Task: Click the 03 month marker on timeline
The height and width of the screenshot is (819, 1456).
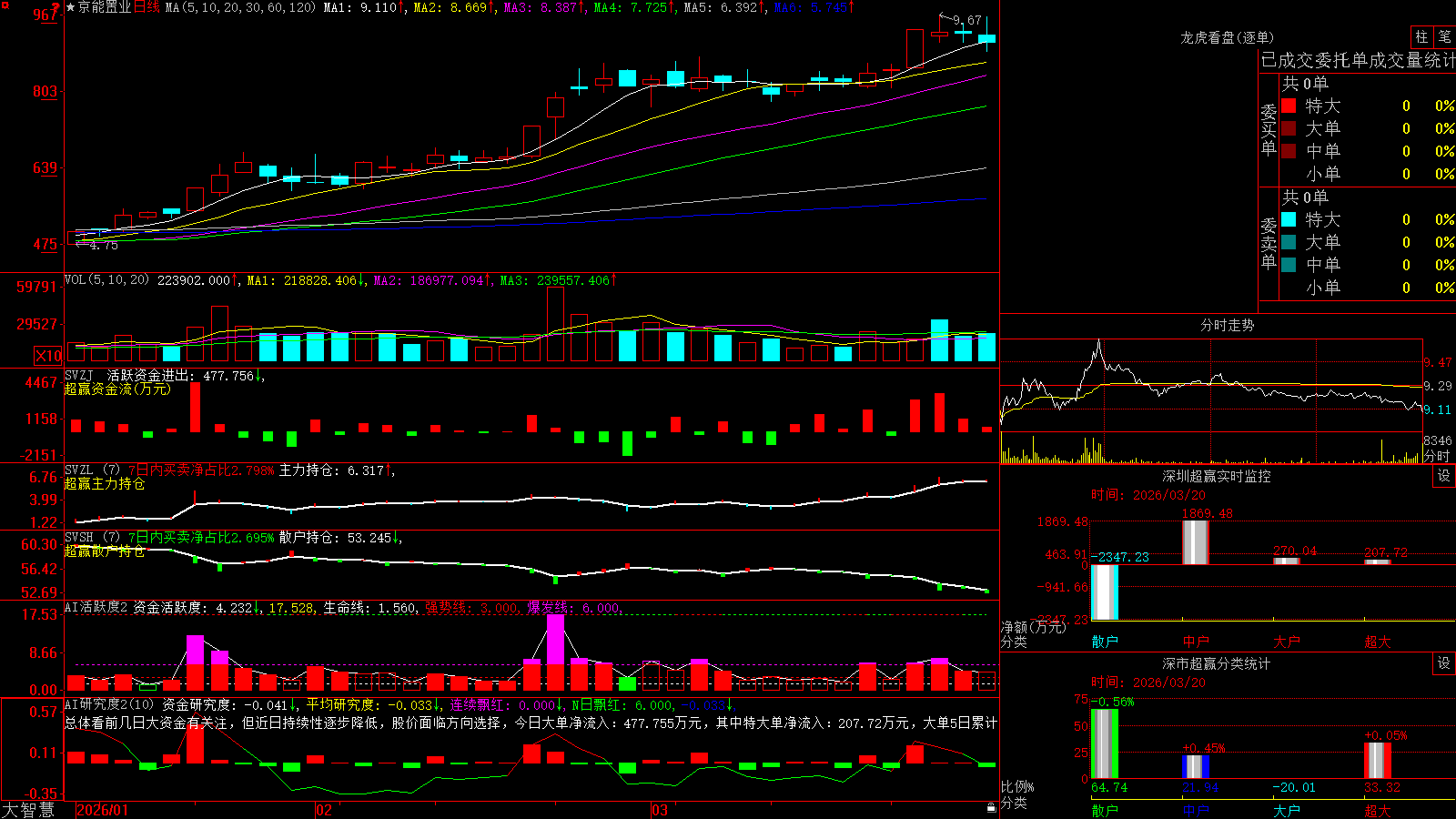Action: pyautogui.click(x=660, y=810)
